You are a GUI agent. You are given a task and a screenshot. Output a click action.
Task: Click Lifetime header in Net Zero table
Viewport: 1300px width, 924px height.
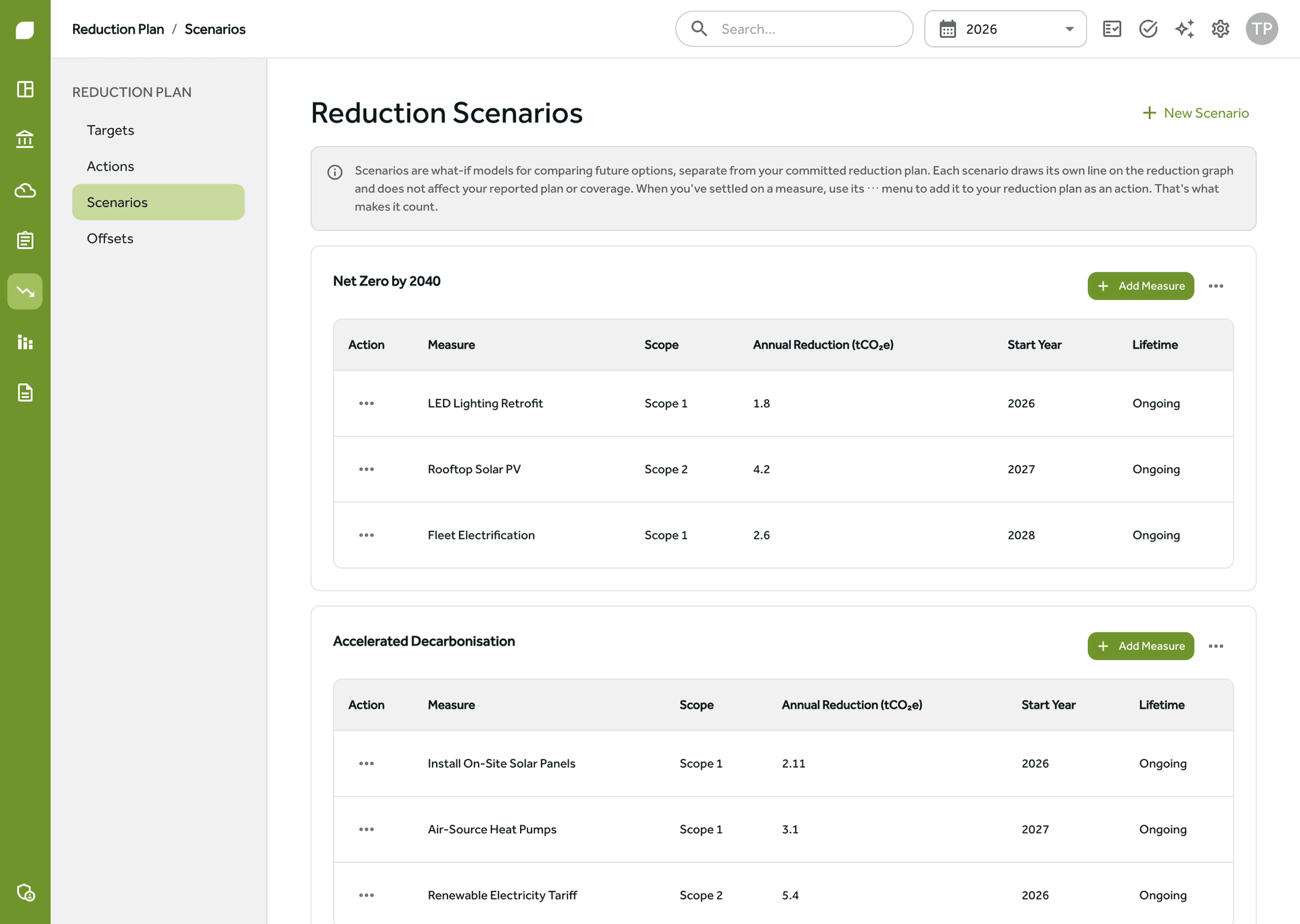(1155, 345)
